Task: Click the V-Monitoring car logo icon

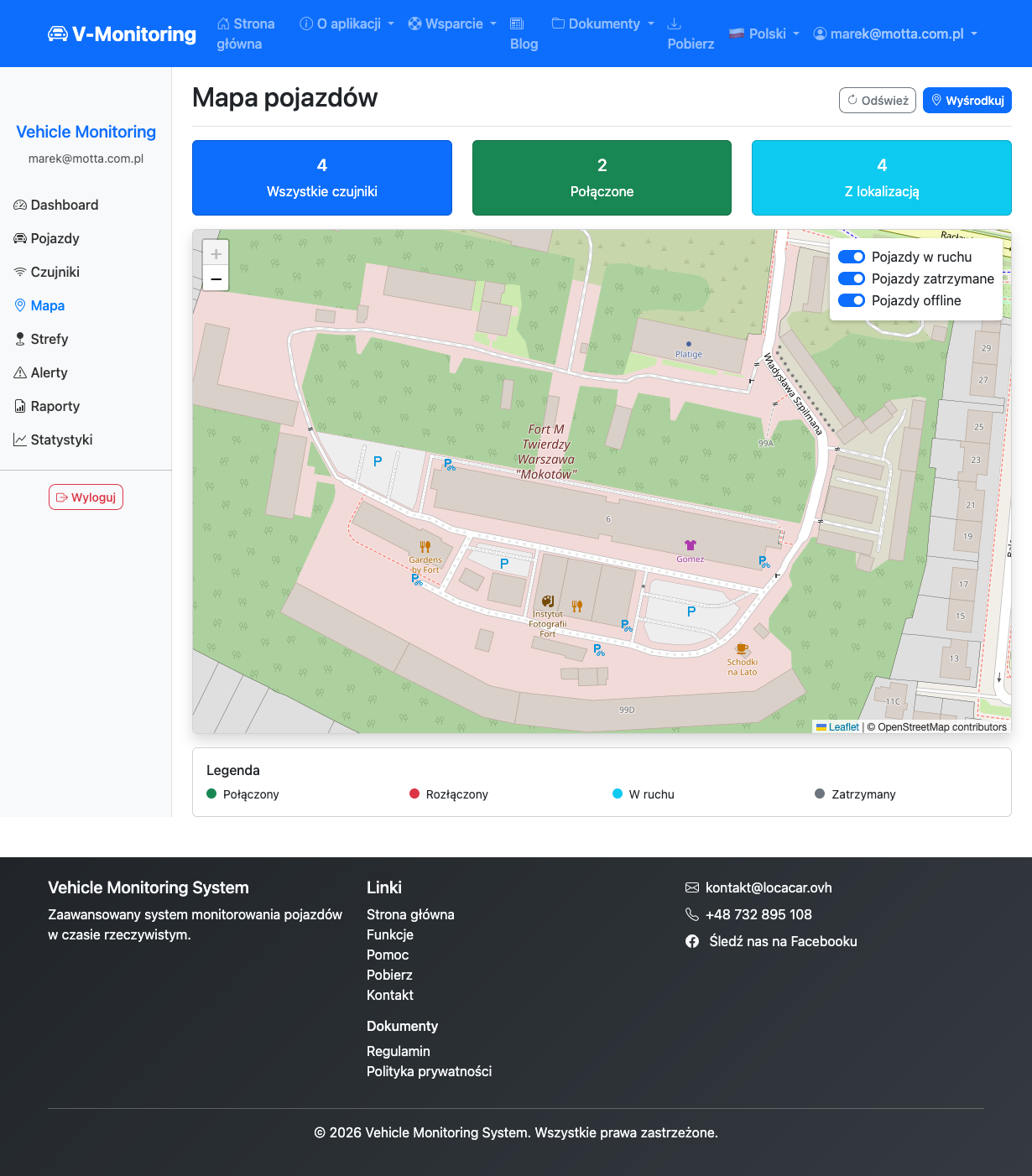Action: point(58,34)
